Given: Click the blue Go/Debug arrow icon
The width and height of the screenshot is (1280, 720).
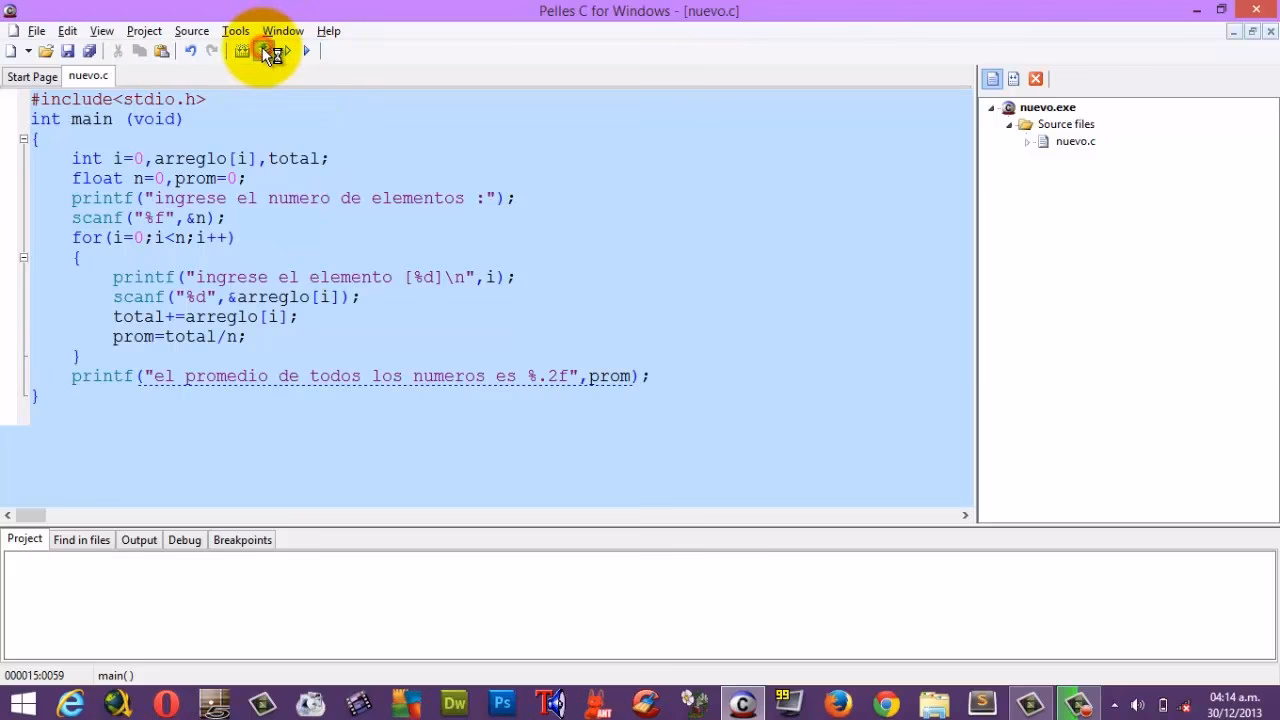Looking at the screenshot, I should click(x=307, y=51).
